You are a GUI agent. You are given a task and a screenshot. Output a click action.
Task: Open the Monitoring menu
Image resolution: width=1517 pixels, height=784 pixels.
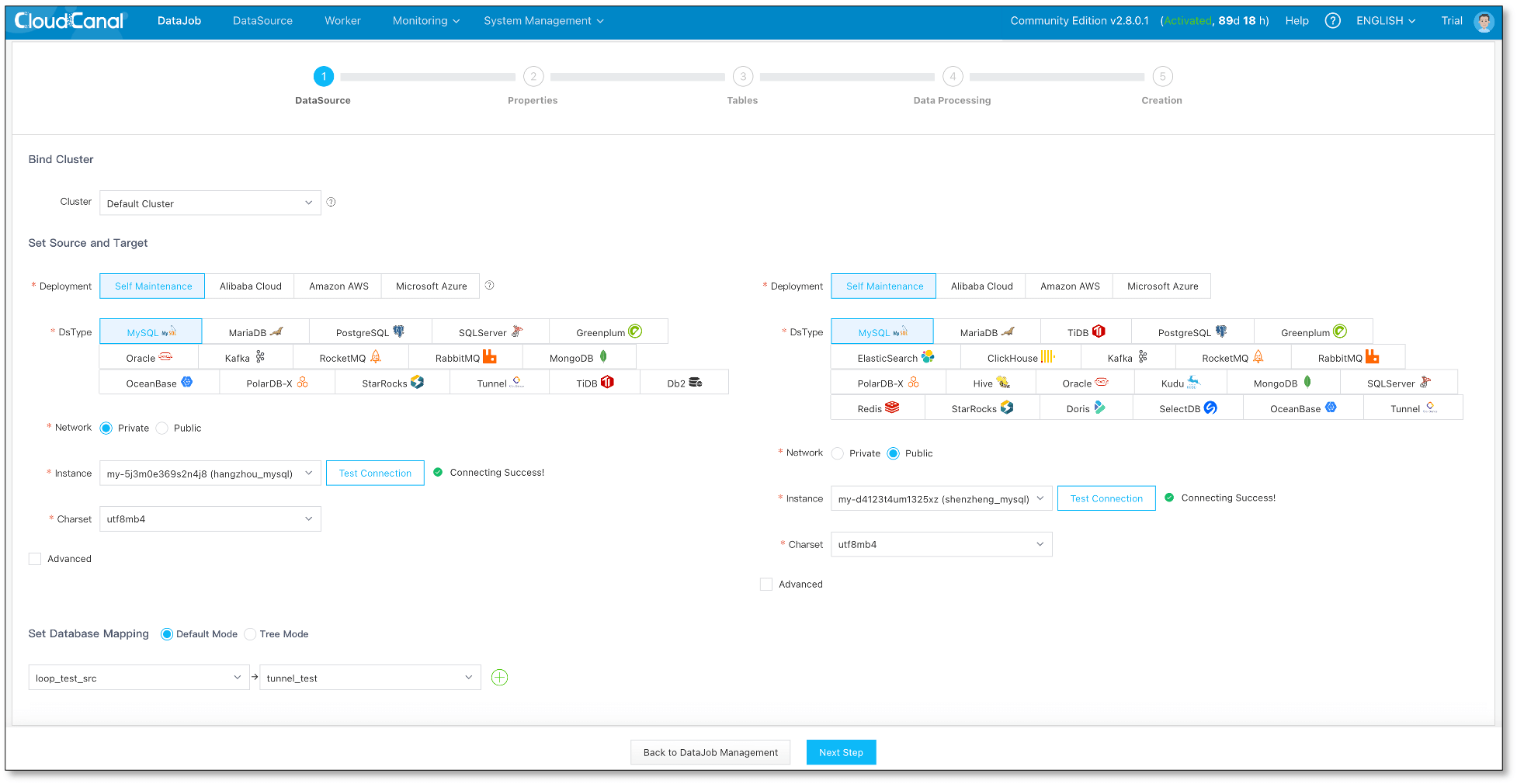425,21
